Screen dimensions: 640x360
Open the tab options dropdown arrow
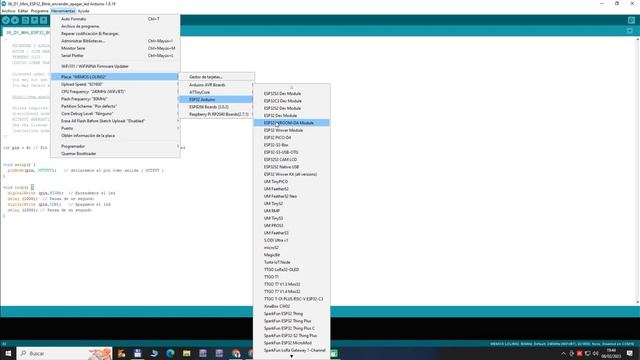pyautogui.click(x=630, y=31)
